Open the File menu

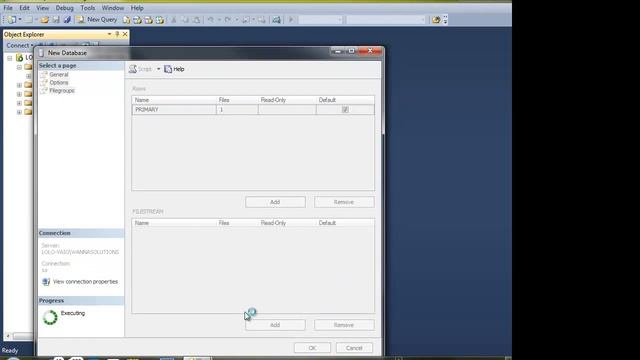8,8
